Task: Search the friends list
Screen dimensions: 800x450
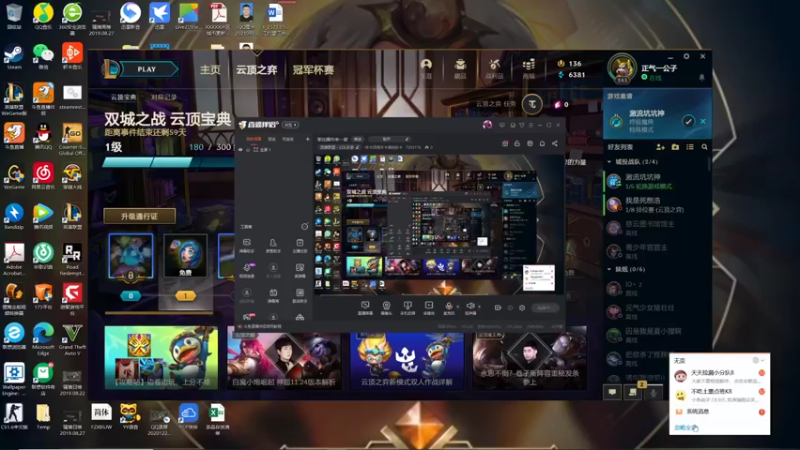Action: pyautogui.click(x=704, y=147)
